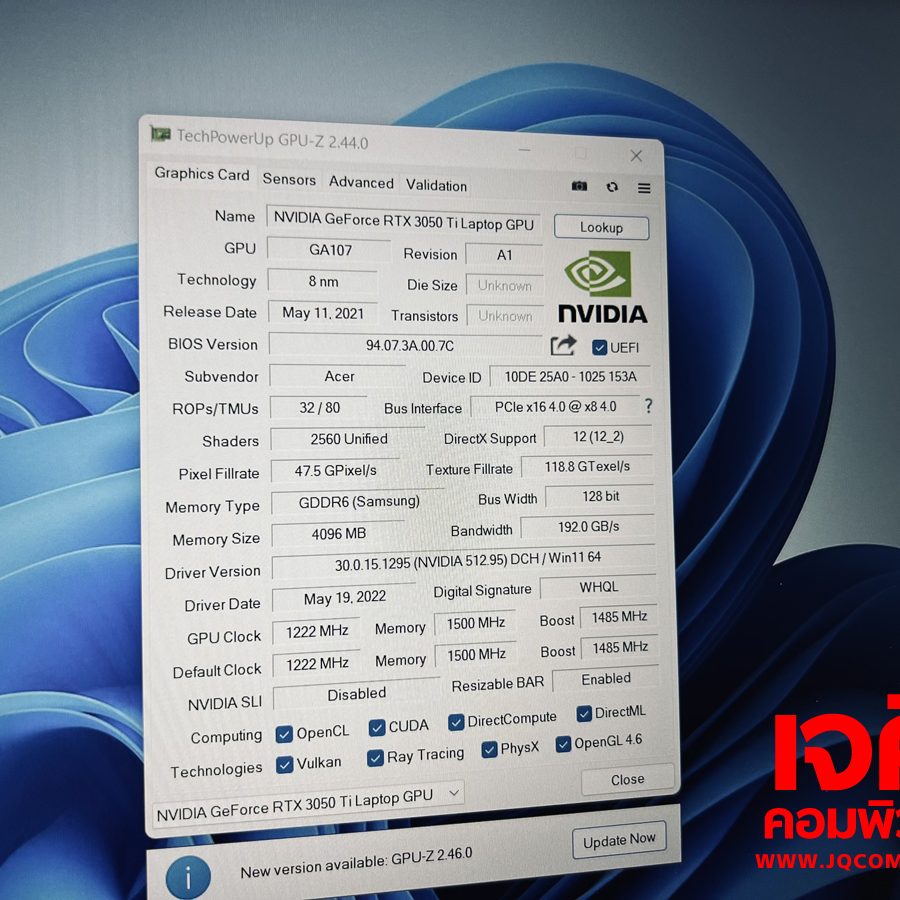
Task: Click the 128 bit bus width value
Action: click(x=600, y=496)
